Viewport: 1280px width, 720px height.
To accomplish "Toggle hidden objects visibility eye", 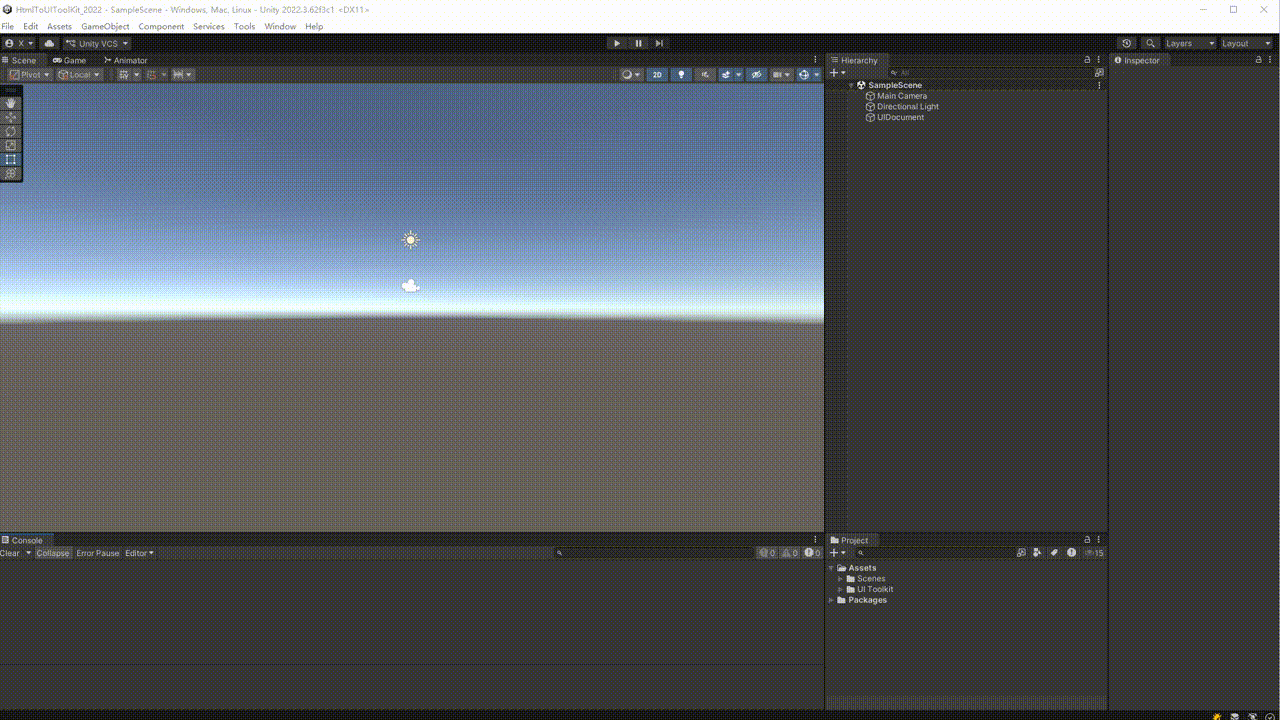I will (x=756, y=74).
